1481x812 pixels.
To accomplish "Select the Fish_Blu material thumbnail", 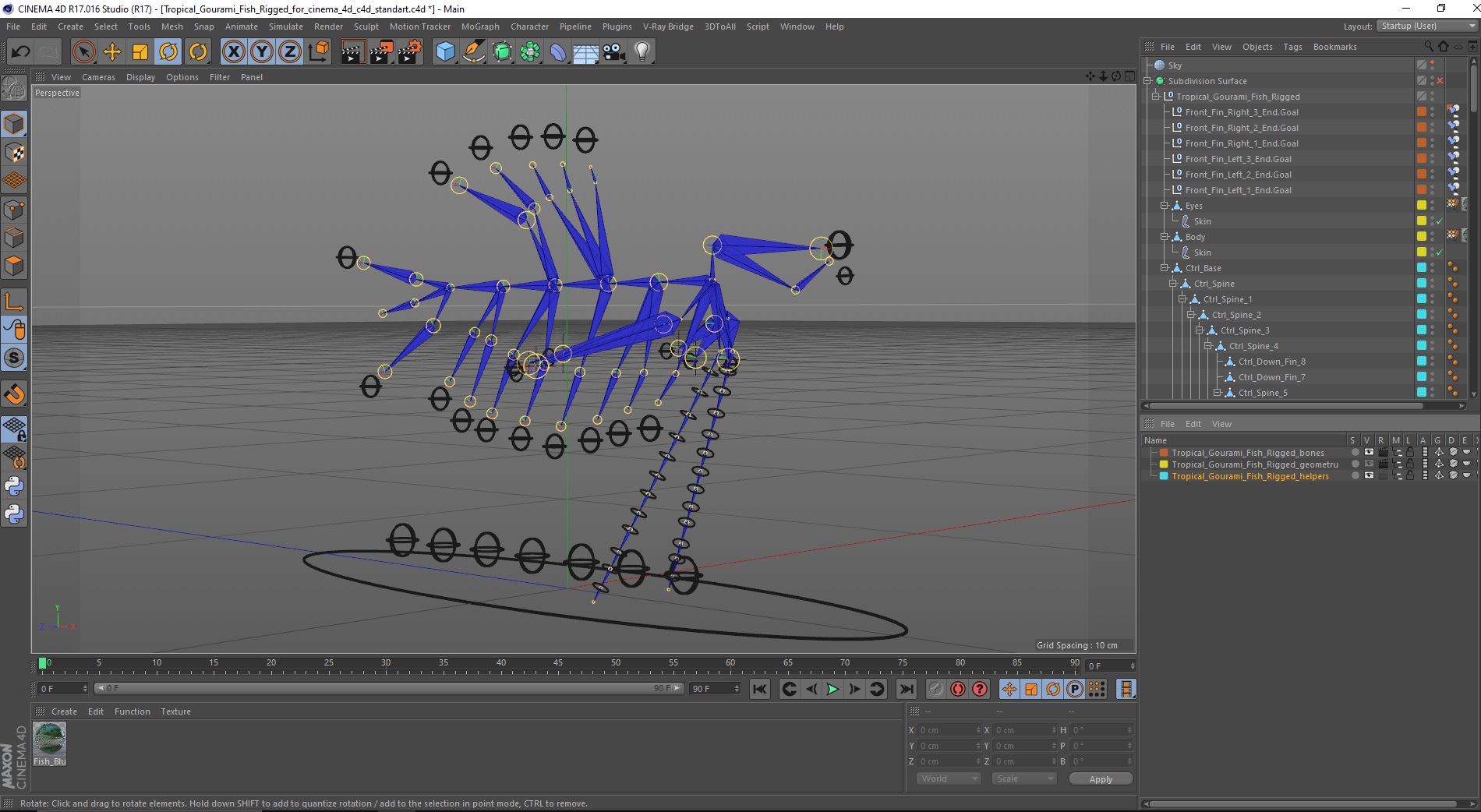I will (50, 739).
